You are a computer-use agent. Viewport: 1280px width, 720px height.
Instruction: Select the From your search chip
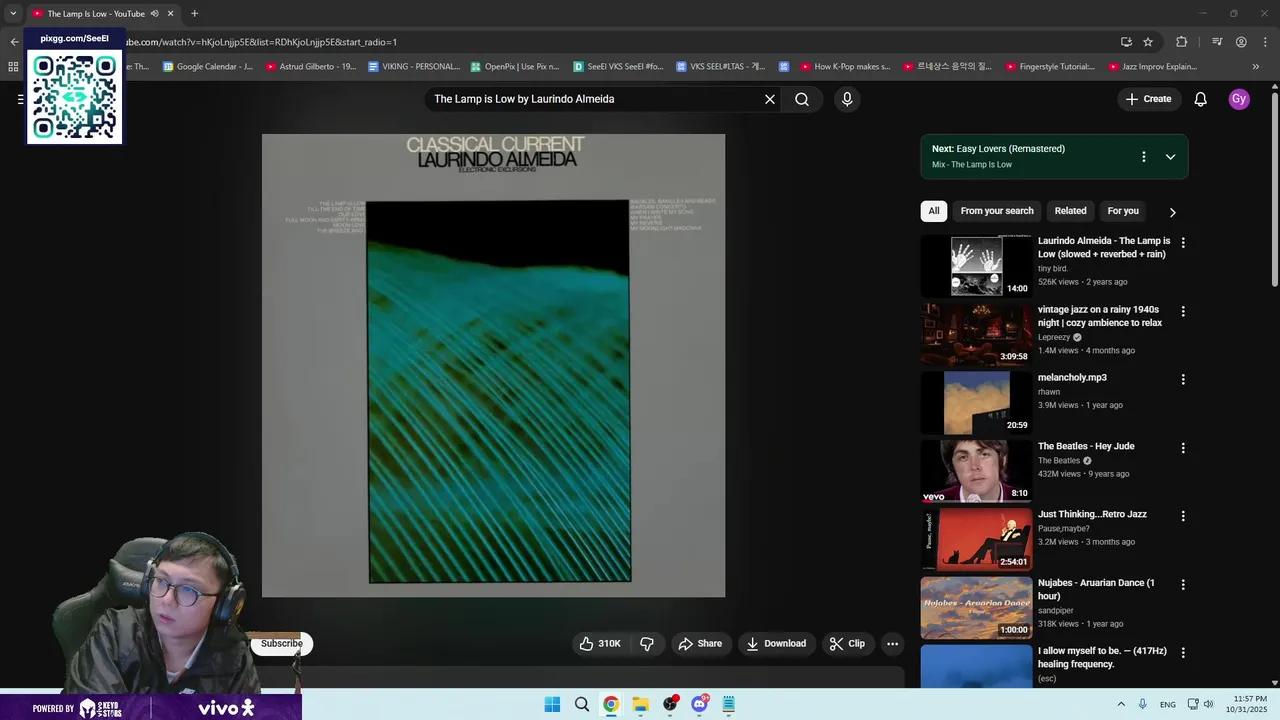click(x=997, y=211)
